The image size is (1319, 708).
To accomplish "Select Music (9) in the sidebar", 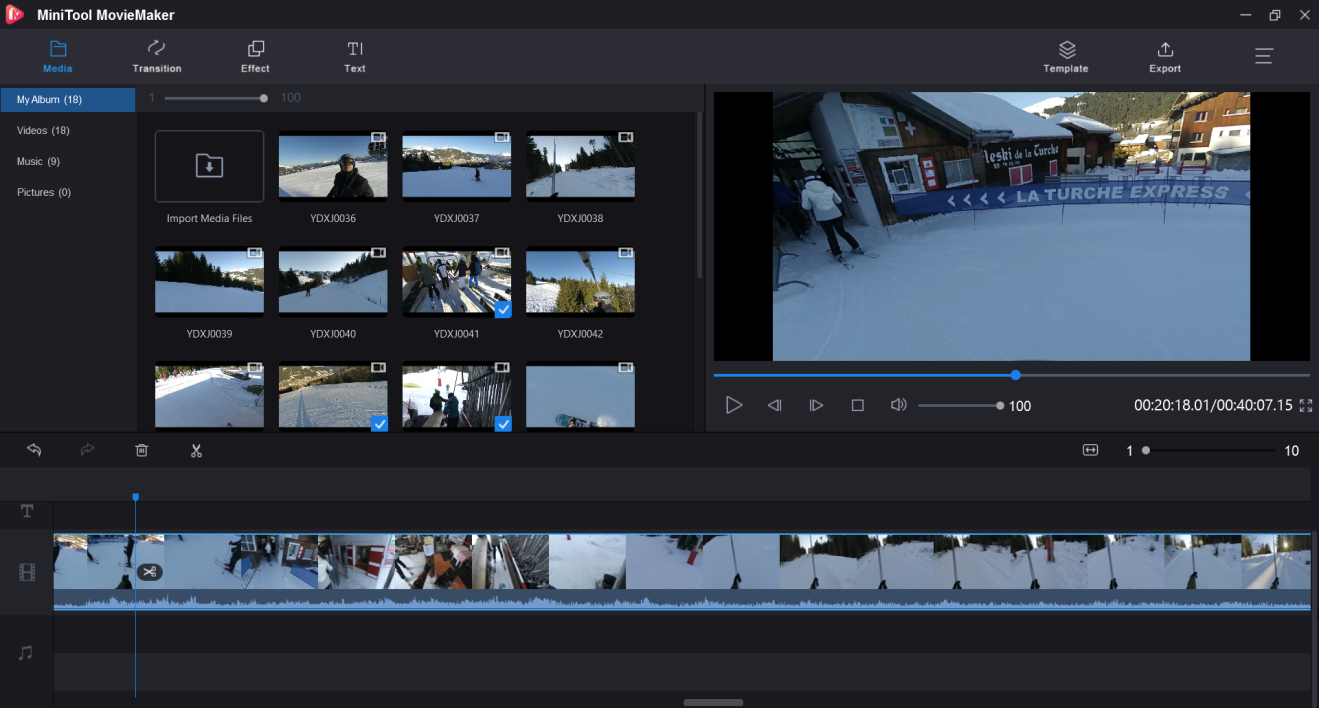I will 38,161.
